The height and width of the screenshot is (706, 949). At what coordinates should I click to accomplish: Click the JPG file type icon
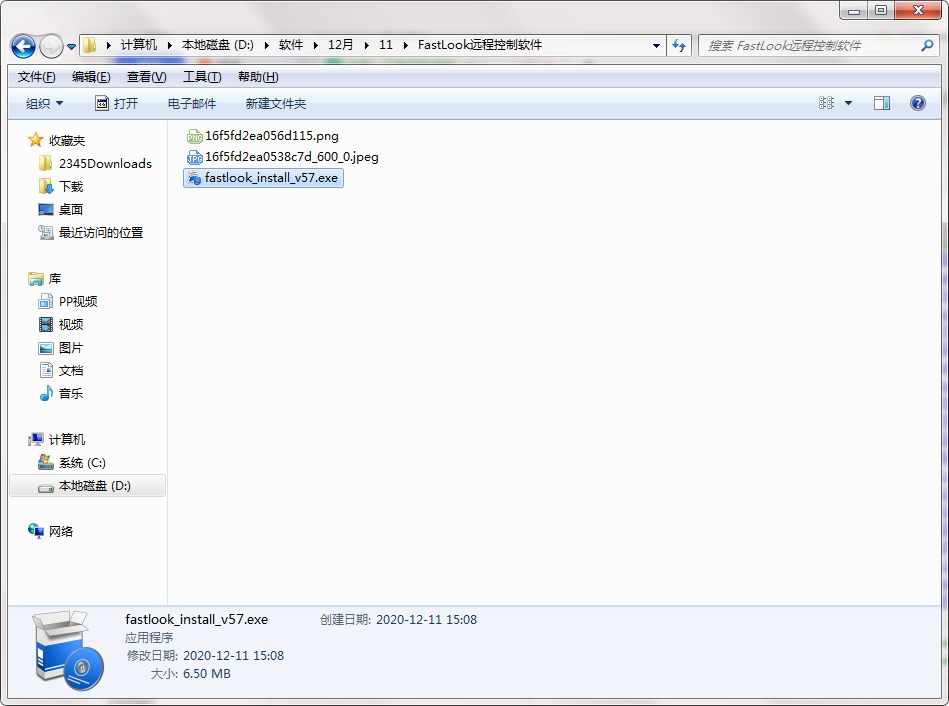194,157
